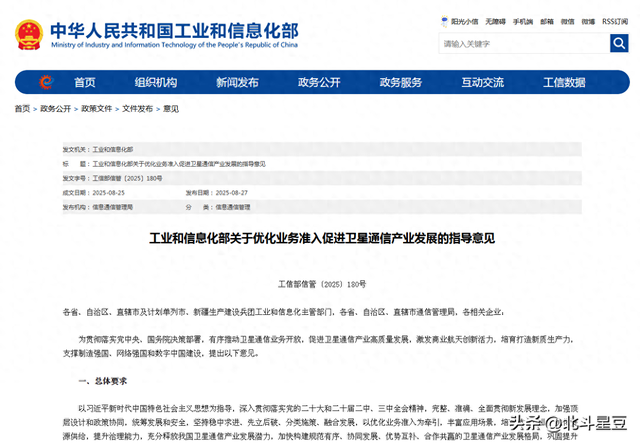
Task: Click the section heading 一、总体要求
Action: pyautogui.click(x=103, y=381)
